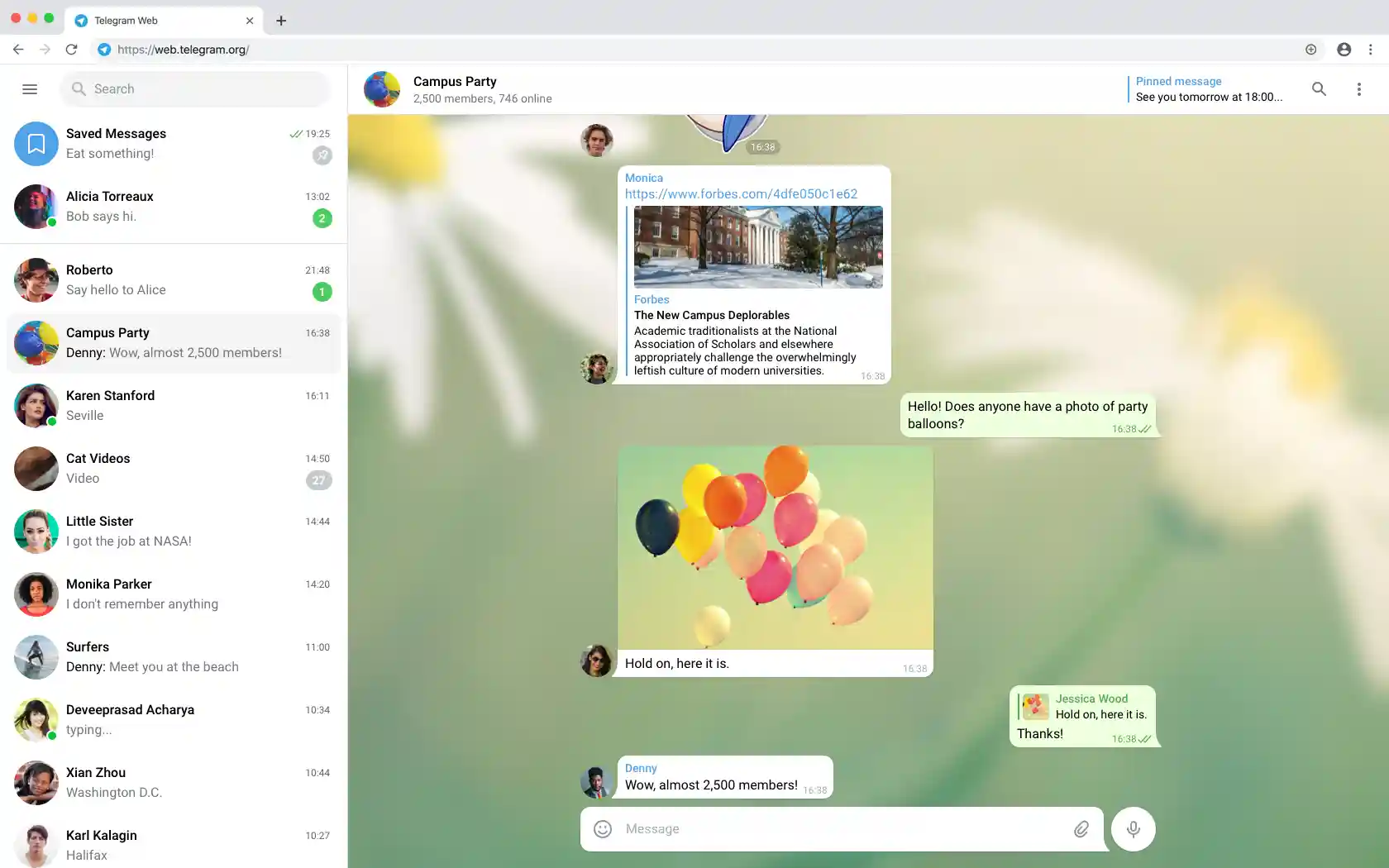Open the chat with Karen Stanford
1389x868 pixels.
[x=174, y=405]
